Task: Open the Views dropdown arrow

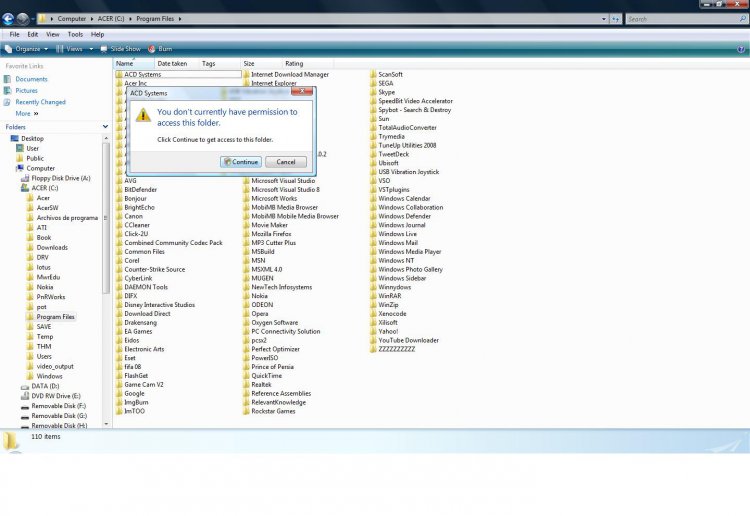Action: pos(91,49)
